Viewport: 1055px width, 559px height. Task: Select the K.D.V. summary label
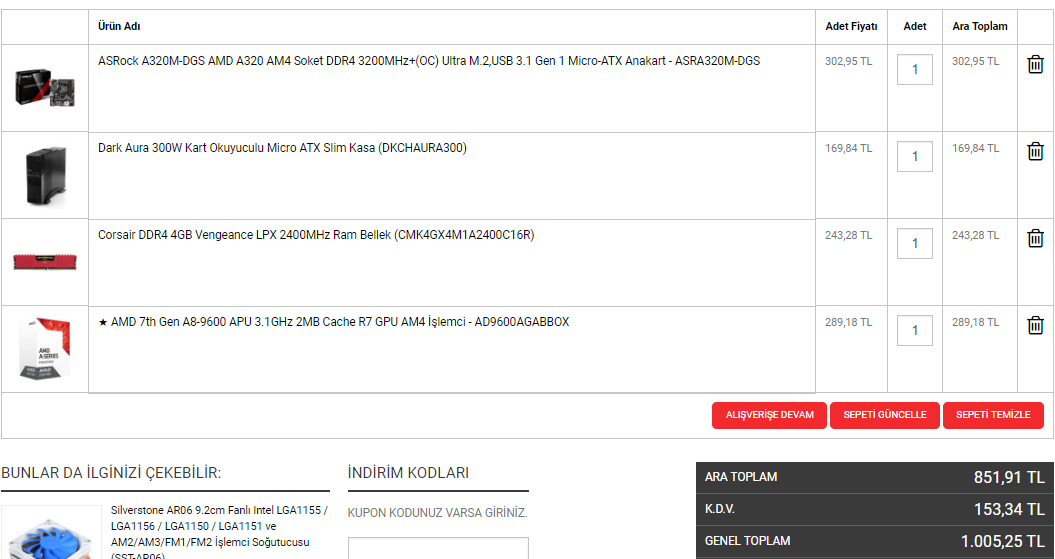pyautogui.click(x=720, y=509)
